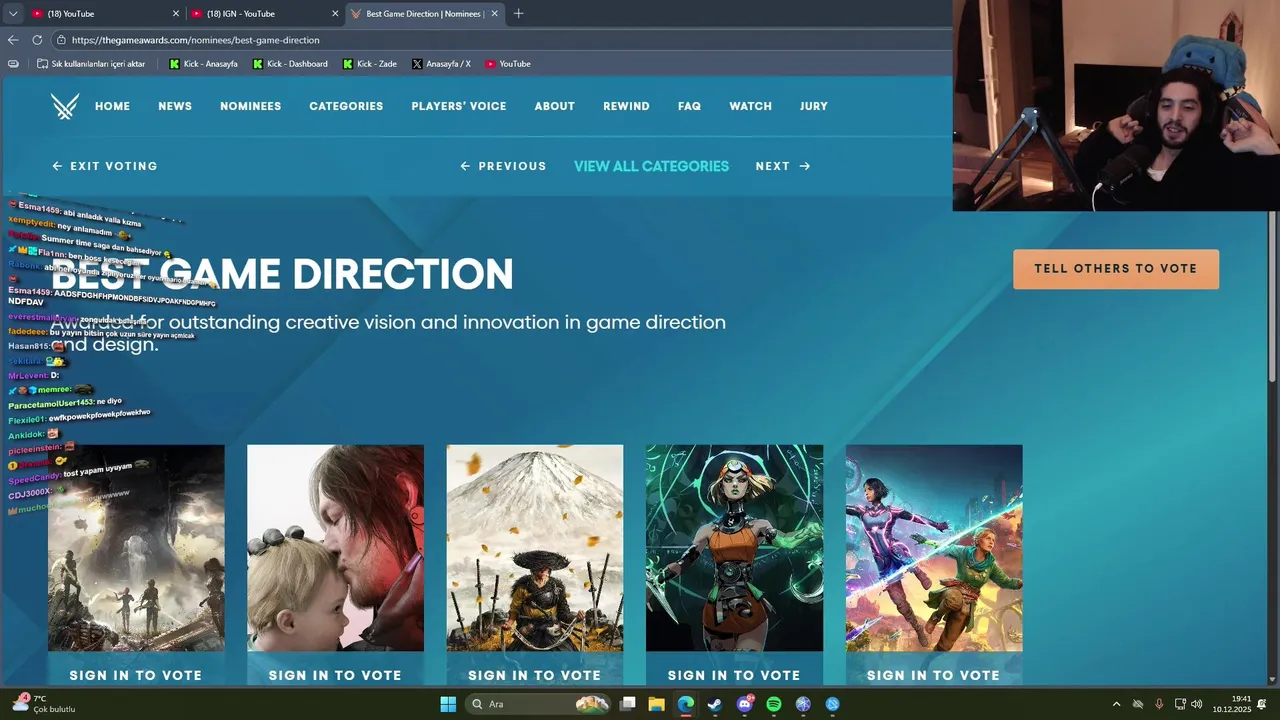Viewport: 1280px width, 720px height.
Task: Click SIGN IN TO VOTE under witch artwork
Action: (734, 675)
